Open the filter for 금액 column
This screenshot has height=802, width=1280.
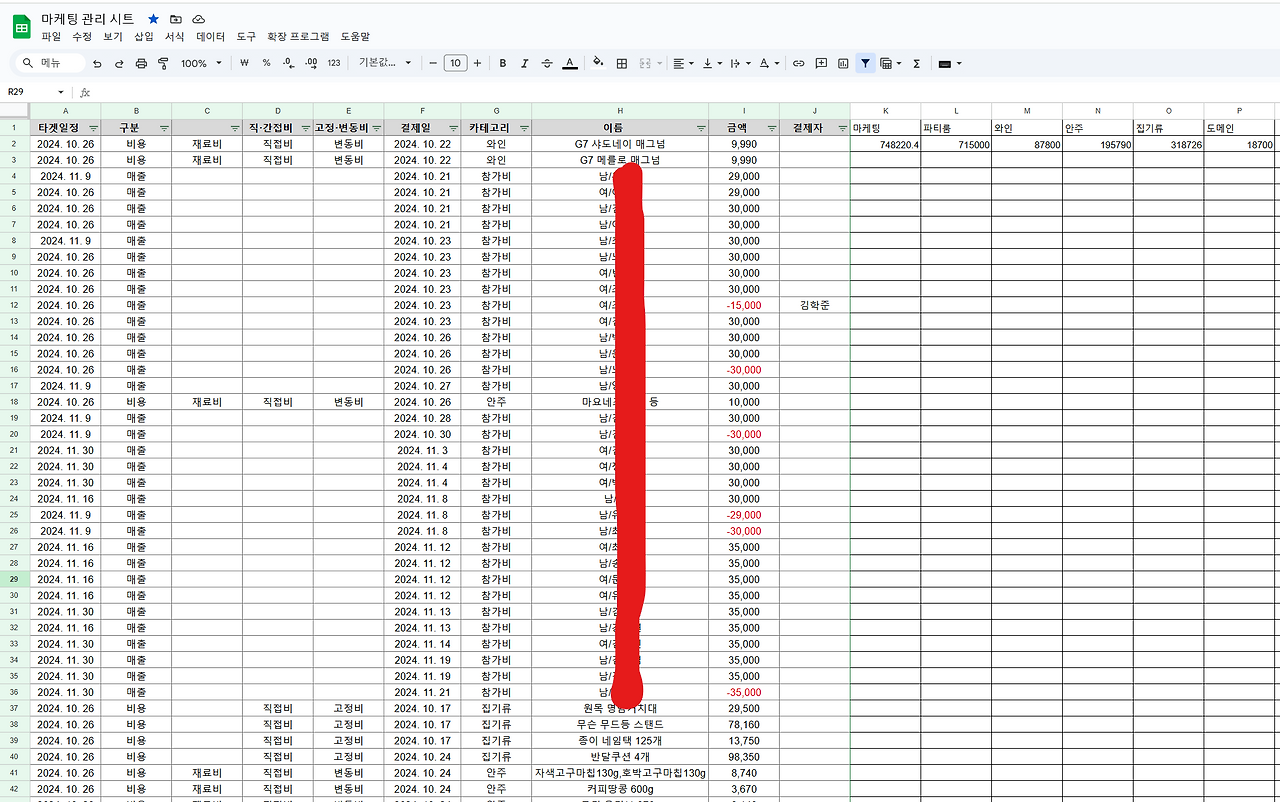[771, 128]
